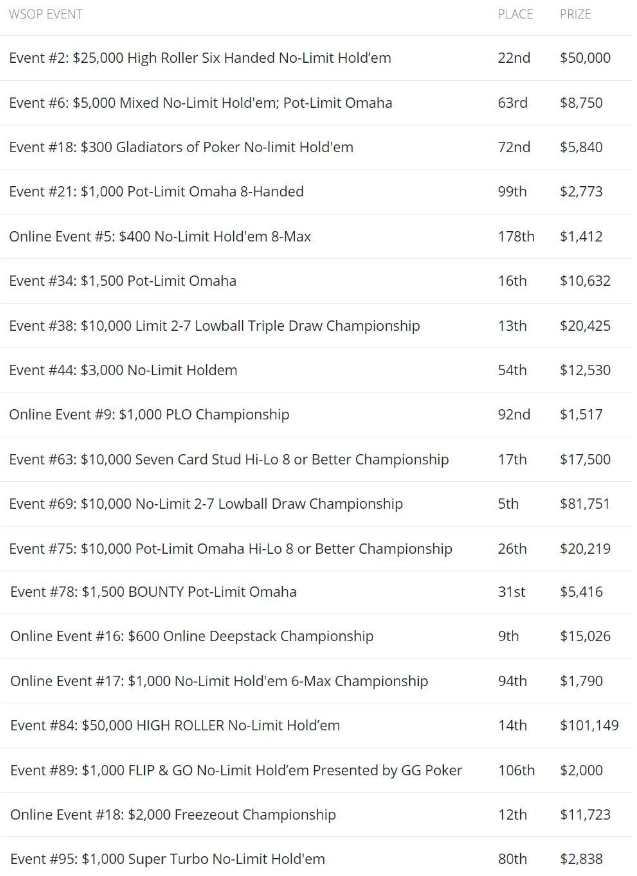Screen dimensions: 637x876
Task: Click Event #38 Limit 2-7 Lowball Triple Draw
Action: pos(214,326)
